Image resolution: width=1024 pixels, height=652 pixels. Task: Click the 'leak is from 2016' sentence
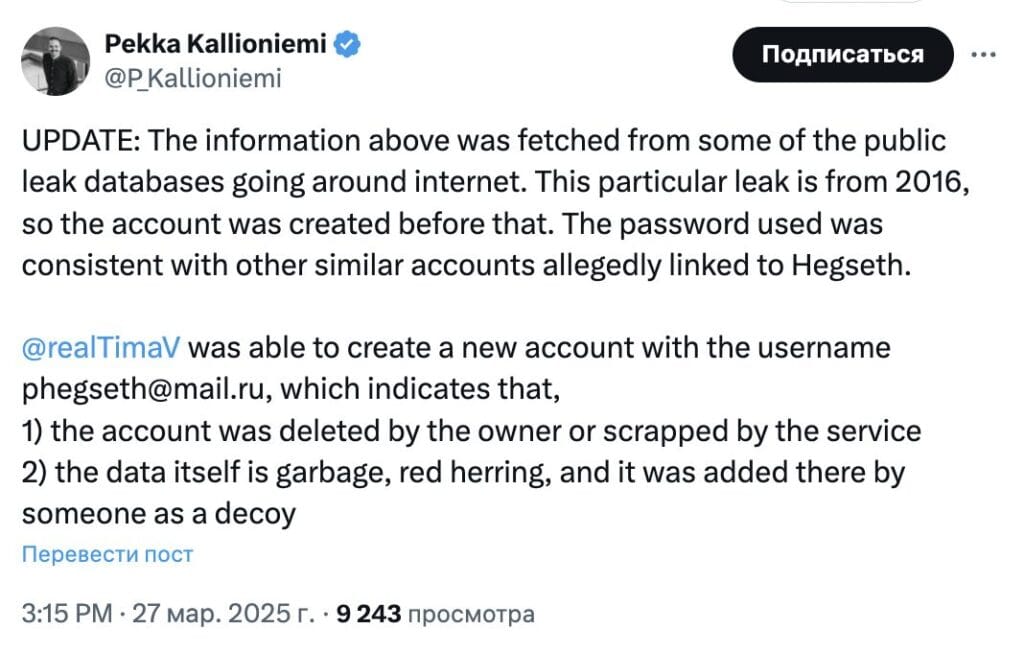tap(752, 182)
